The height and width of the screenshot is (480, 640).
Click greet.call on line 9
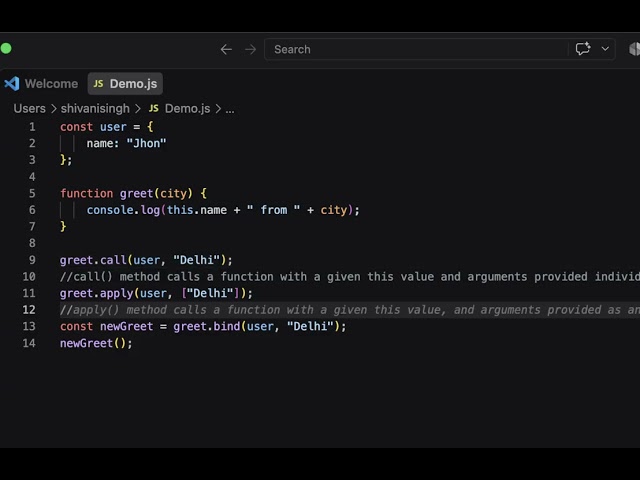pyautogui.click(x=93, y=260)
